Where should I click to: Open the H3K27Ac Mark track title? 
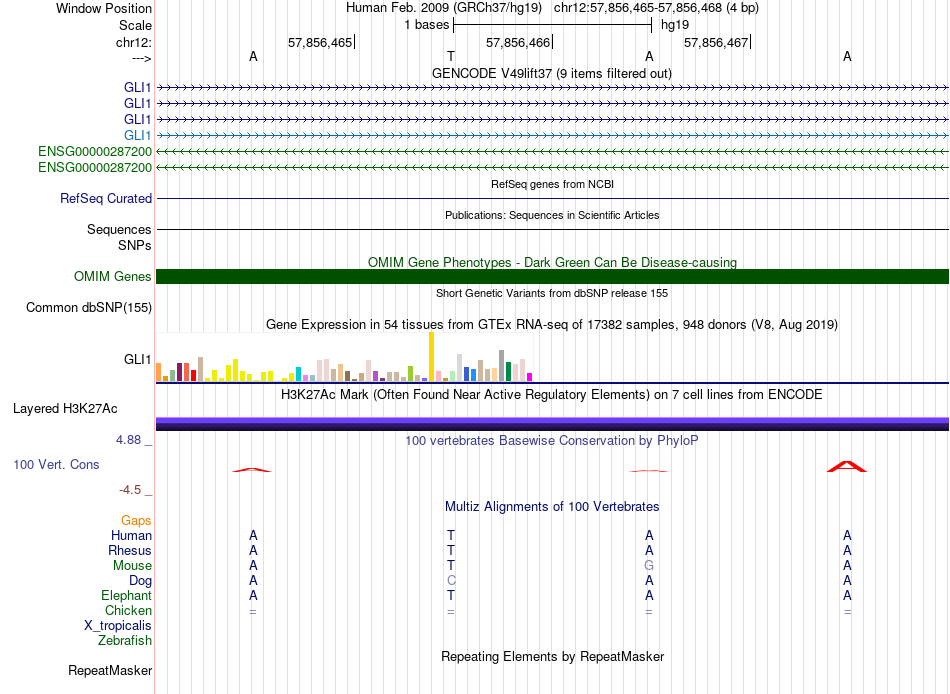(552, 395)
